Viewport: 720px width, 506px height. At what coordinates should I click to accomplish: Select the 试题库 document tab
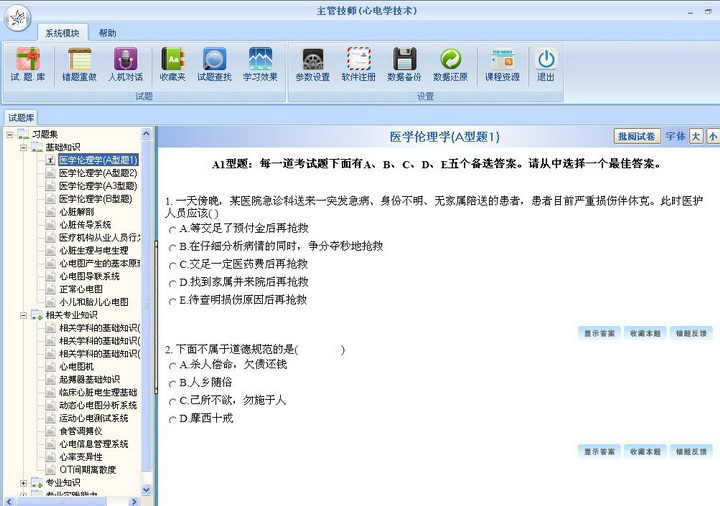tap(21, 118)
